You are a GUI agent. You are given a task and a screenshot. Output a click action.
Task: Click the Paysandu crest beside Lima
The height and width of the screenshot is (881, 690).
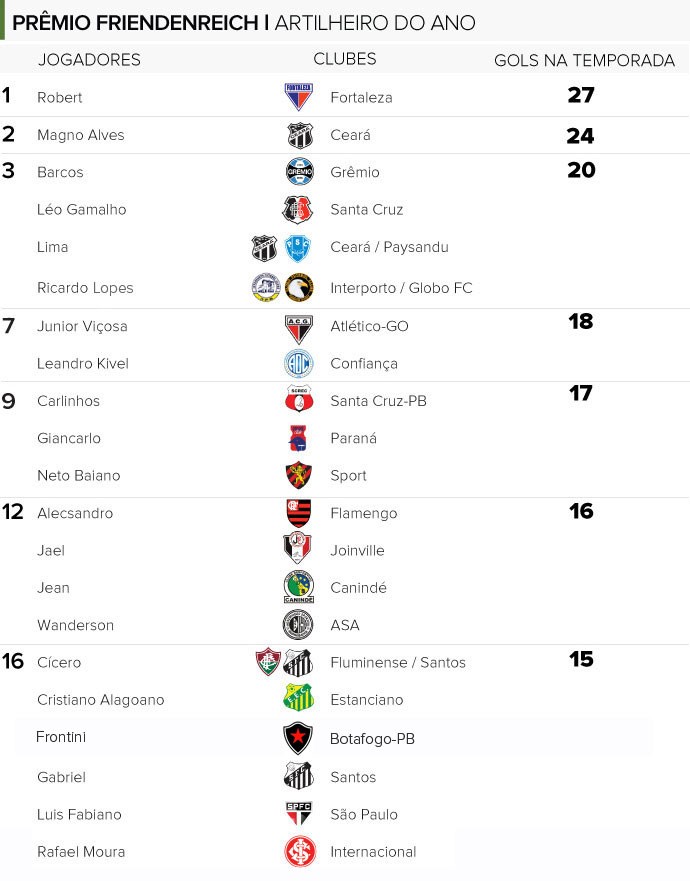click(x=298, y=248)
